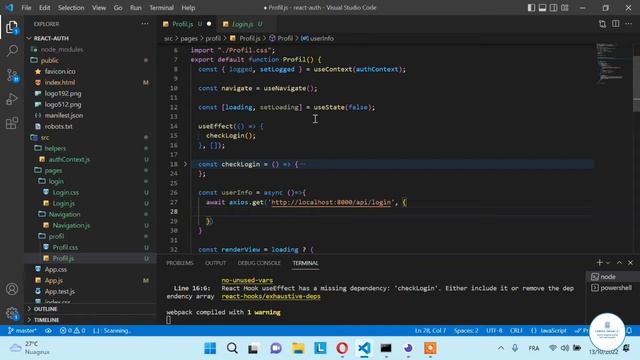Open the Run and Debug view
Screen dimensions: 640x360
point(12,99)
